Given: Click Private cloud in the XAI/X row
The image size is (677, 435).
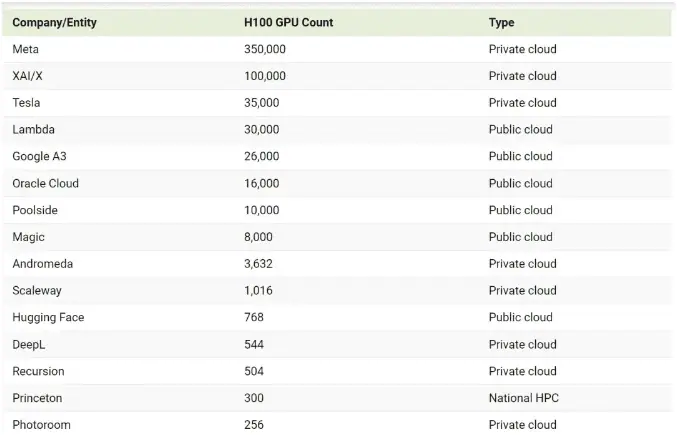Looking at the screenshot, I should pyautogui.click(x=522, y=76).
